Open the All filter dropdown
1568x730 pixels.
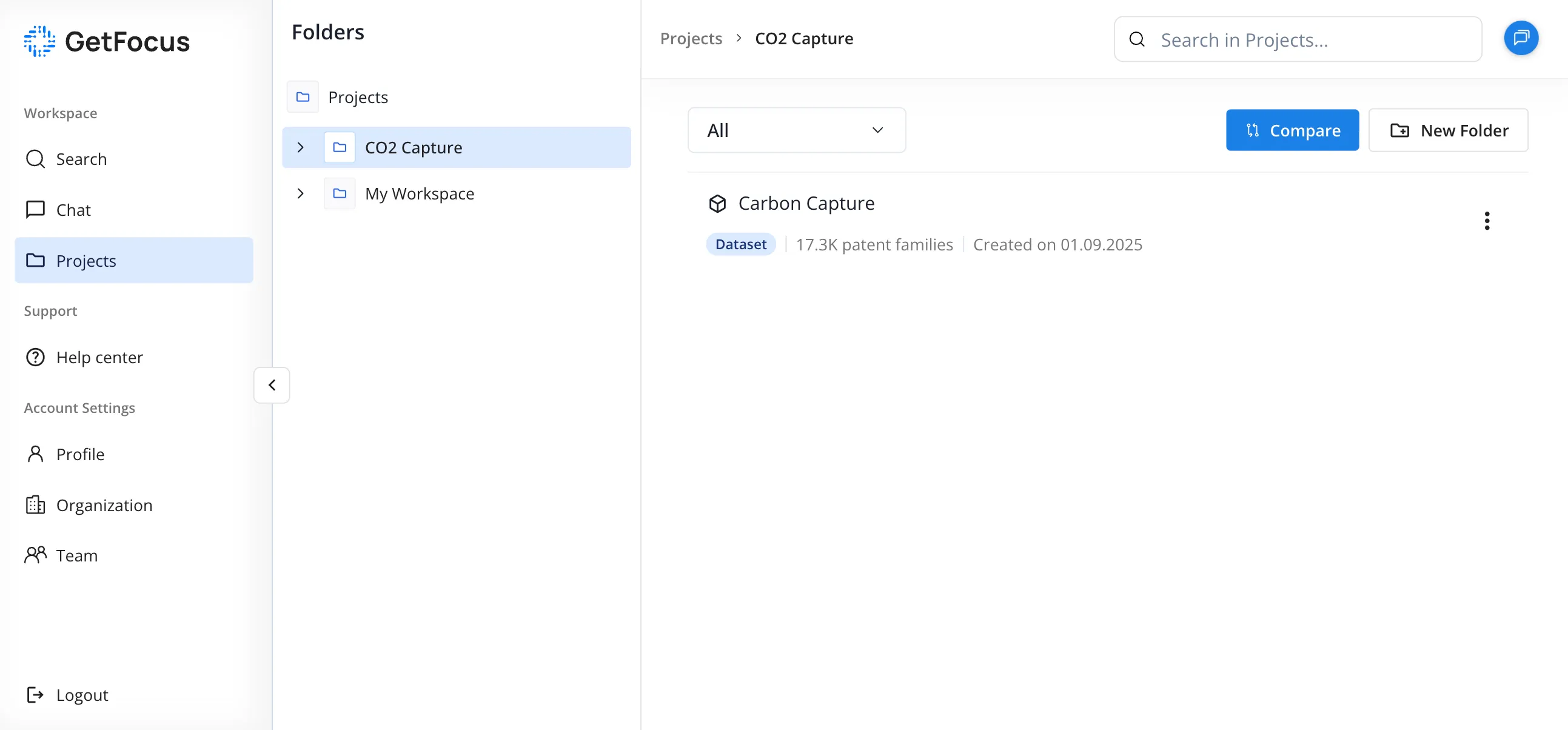pos(797,130)
